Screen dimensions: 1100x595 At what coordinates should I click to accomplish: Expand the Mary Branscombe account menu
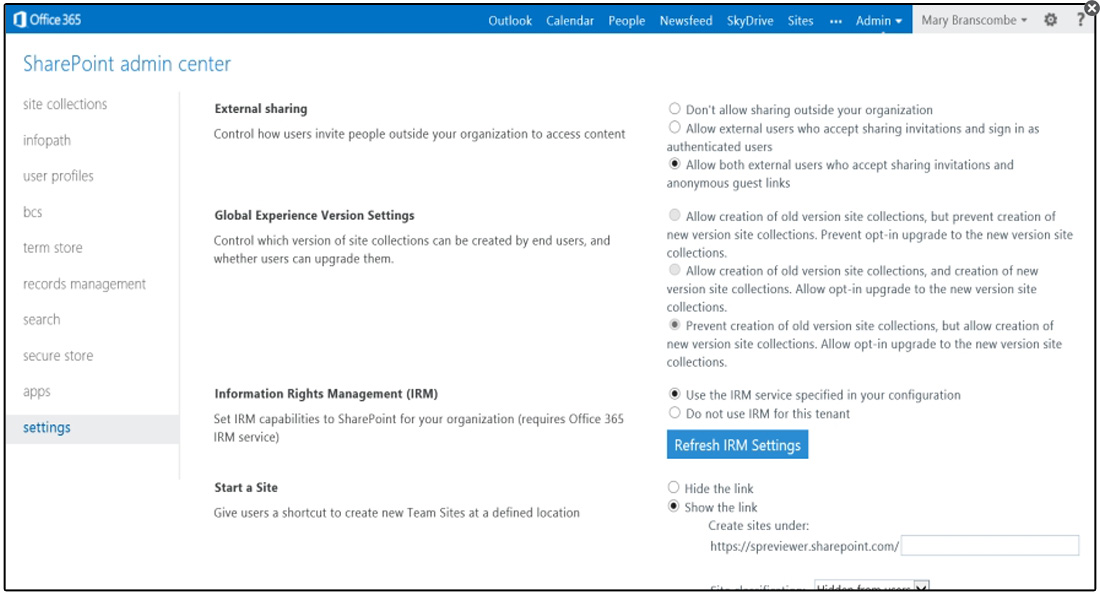(x=974, y=20)
